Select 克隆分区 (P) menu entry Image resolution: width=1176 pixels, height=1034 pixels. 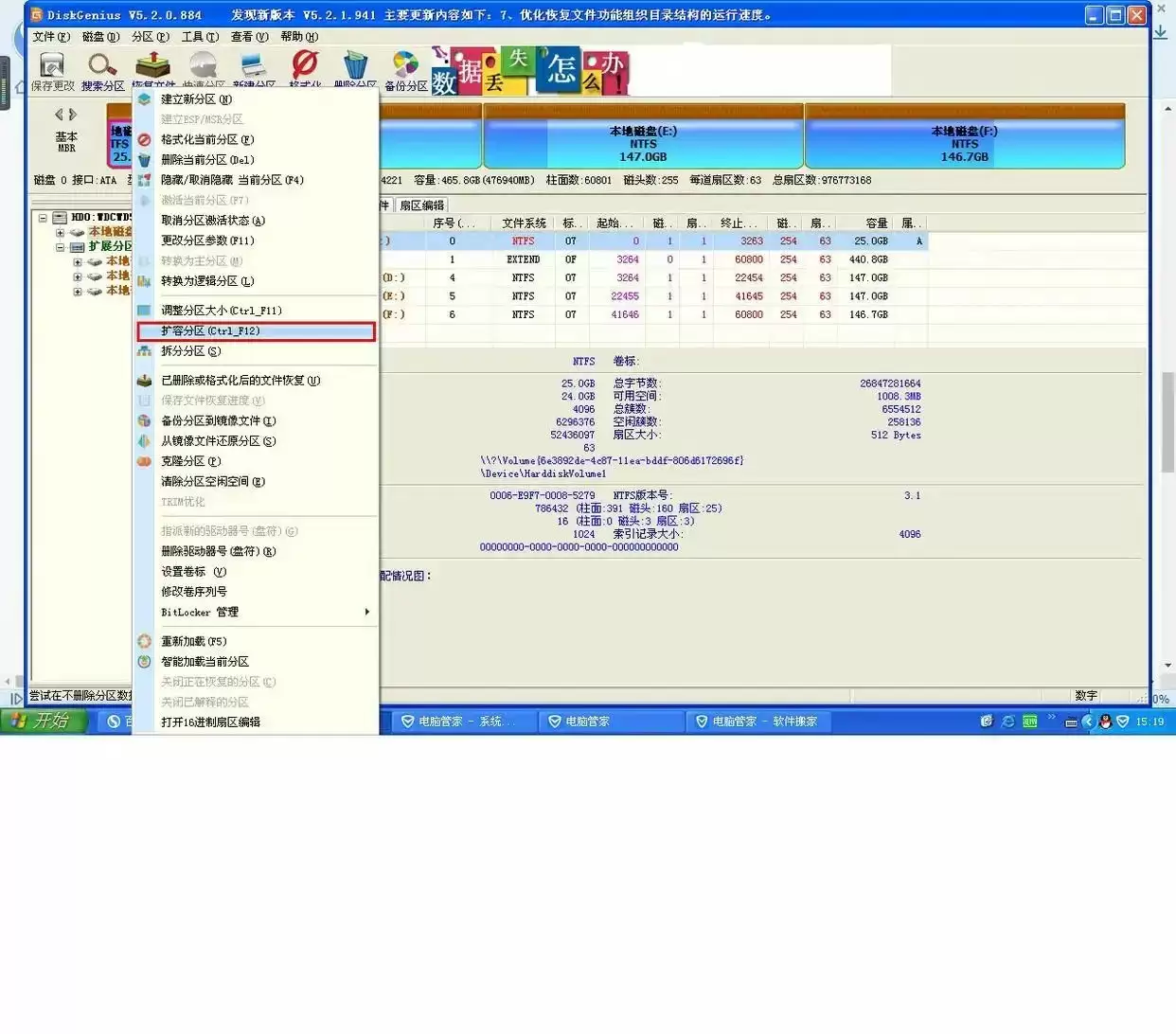[x=258, y=461]
